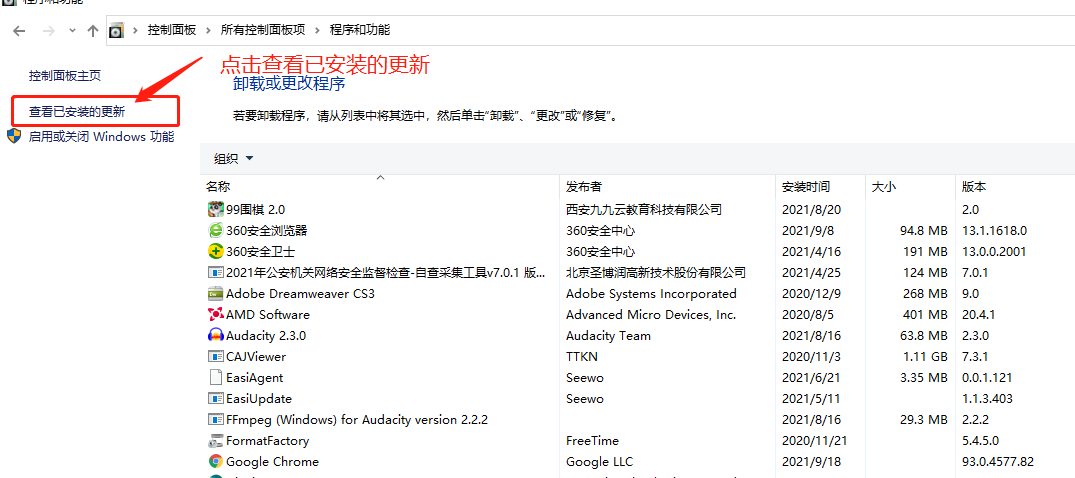The image size is (1075, 478).
Task: Select the FormatFactory icon
Action: [216, 441]
